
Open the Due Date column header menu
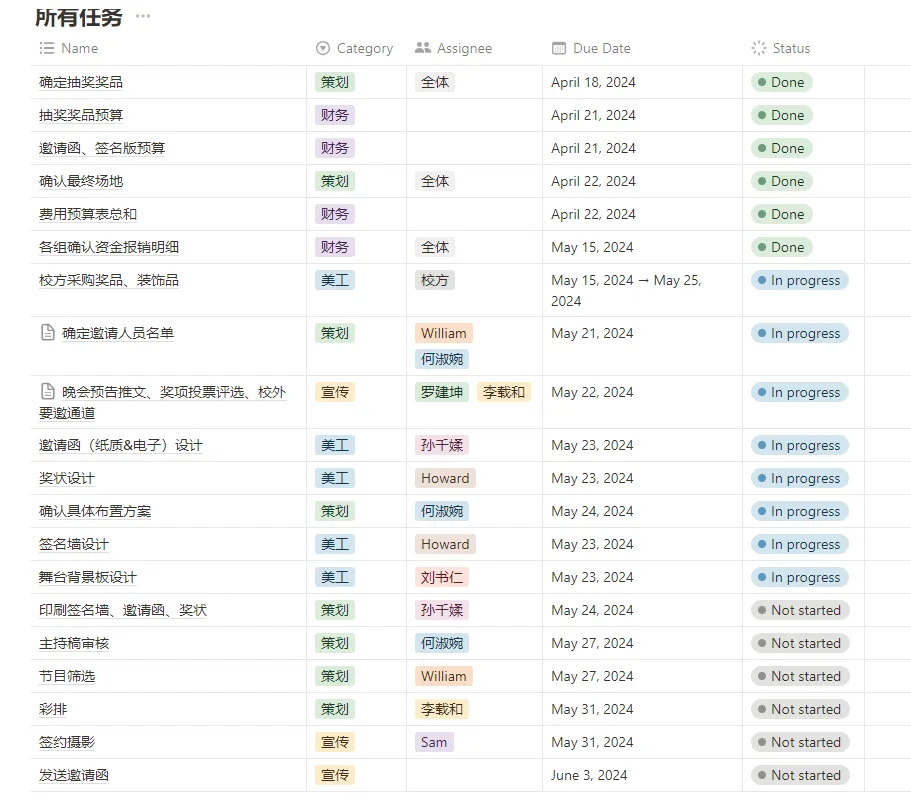(x=601, y=48)
